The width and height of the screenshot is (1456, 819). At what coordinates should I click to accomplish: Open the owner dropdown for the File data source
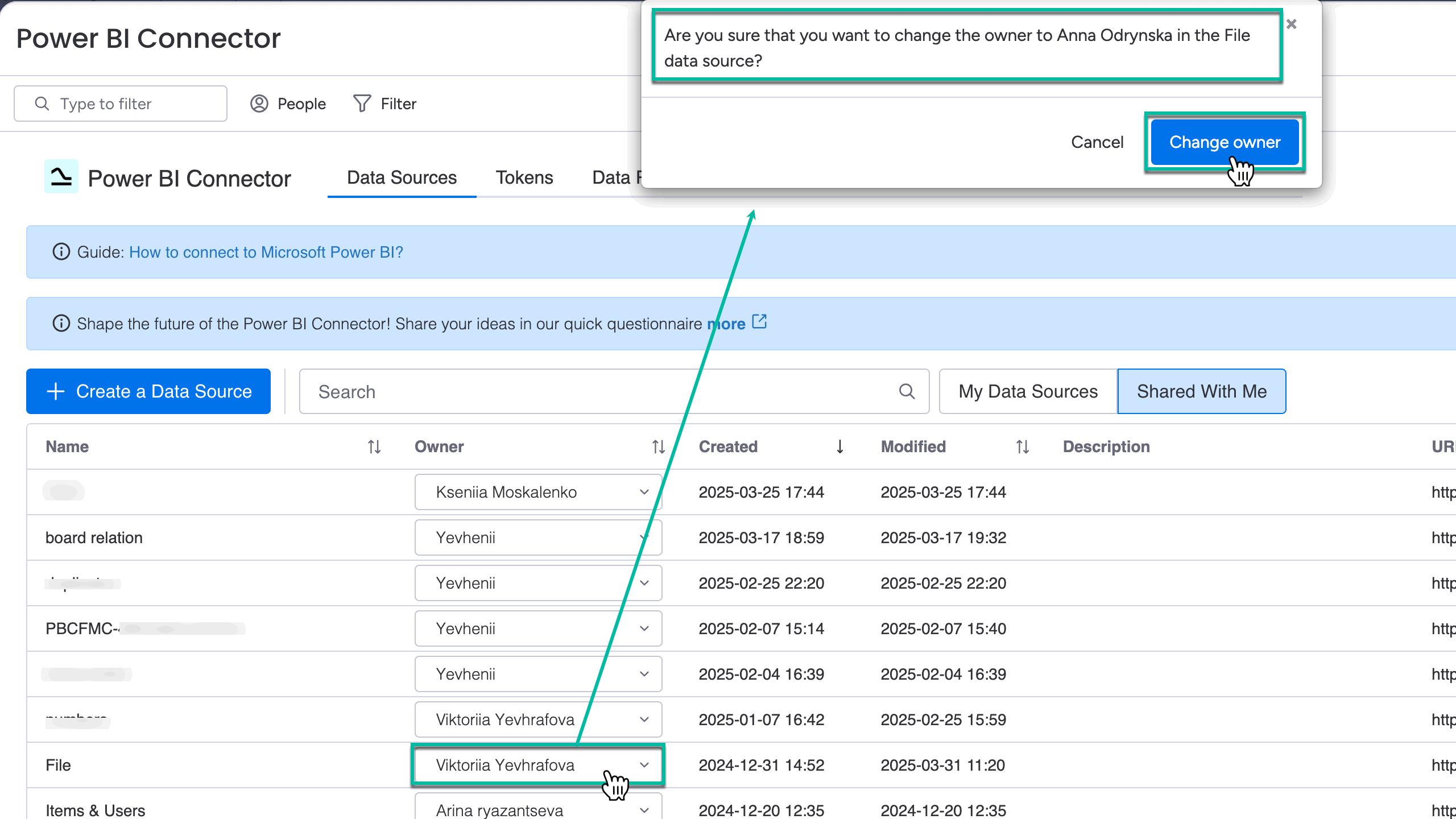[x=644, y=765]
